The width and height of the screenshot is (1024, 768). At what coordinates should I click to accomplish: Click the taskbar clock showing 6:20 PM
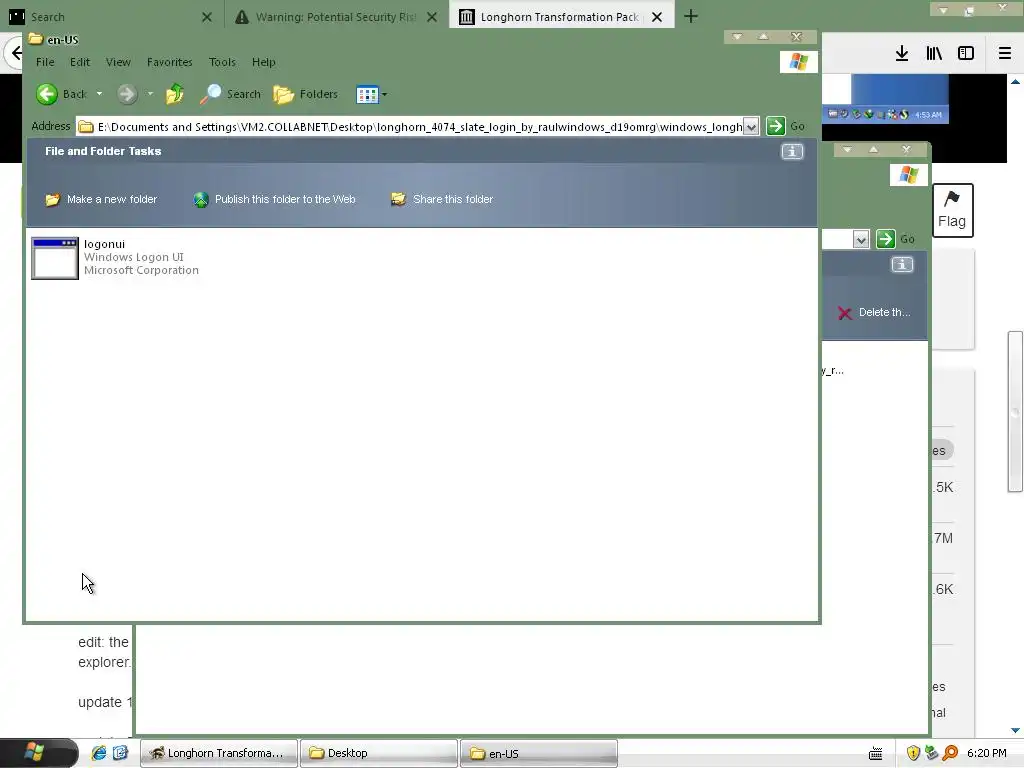[x=987, y=753]
